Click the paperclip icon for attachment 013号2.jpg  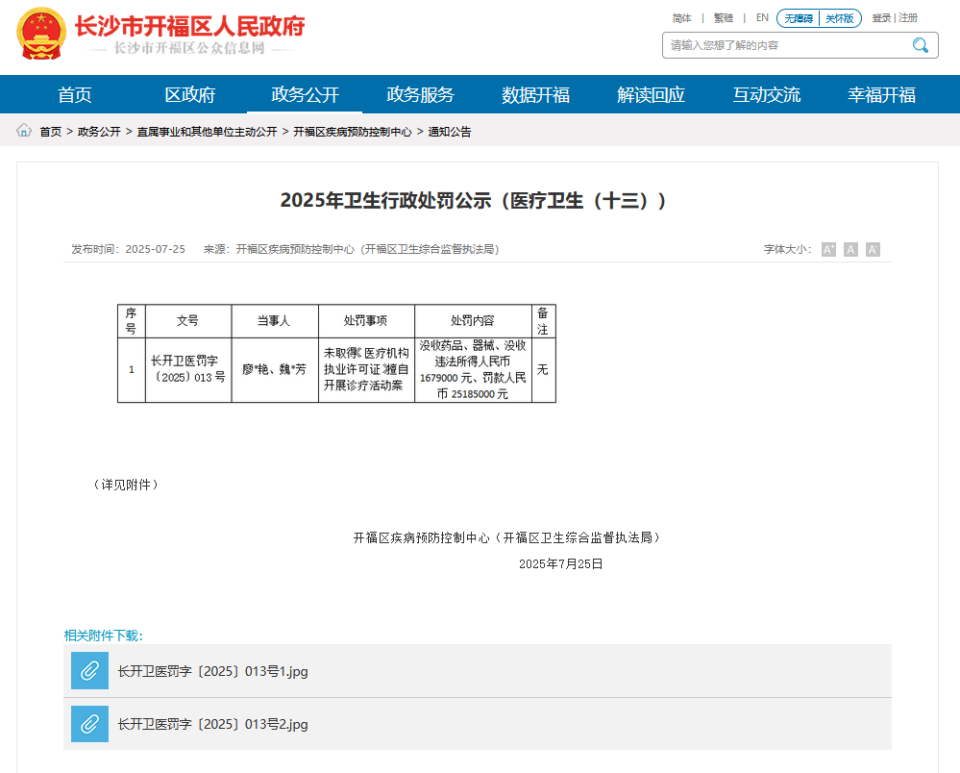89,724
